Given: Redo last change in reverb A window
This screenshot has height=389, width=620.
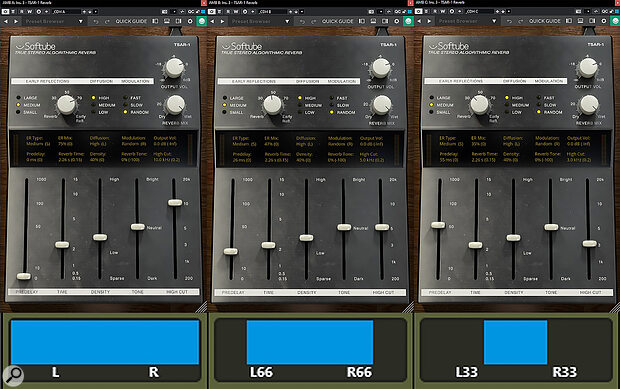Looking at the screenshot, I should click(x=107, y=21).
